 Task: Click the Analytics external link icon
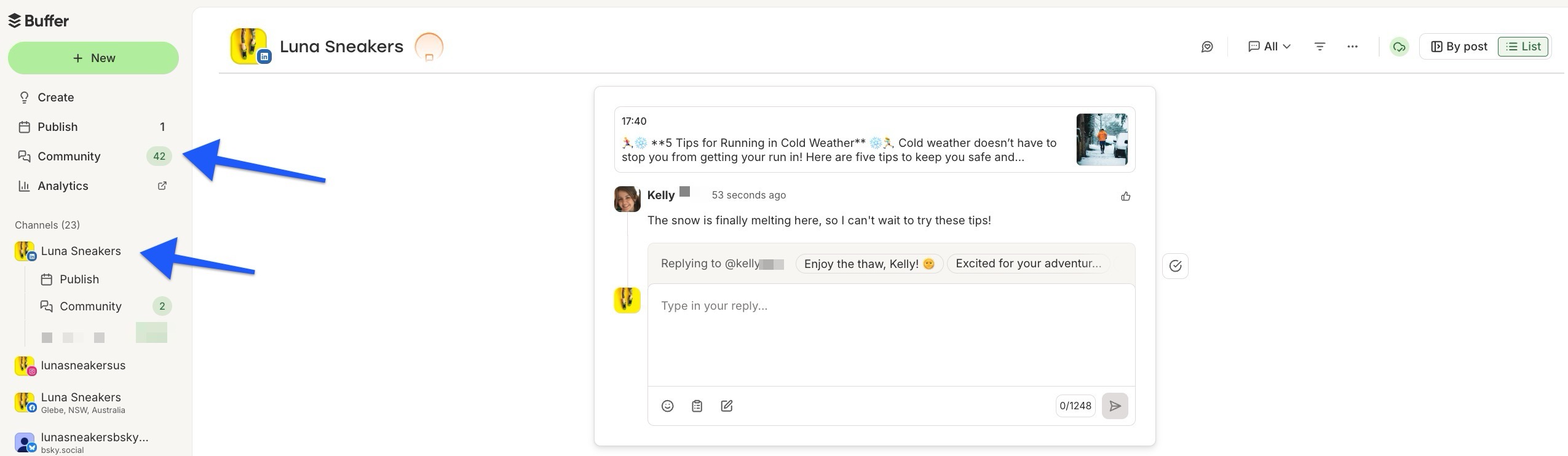[162, 186]
